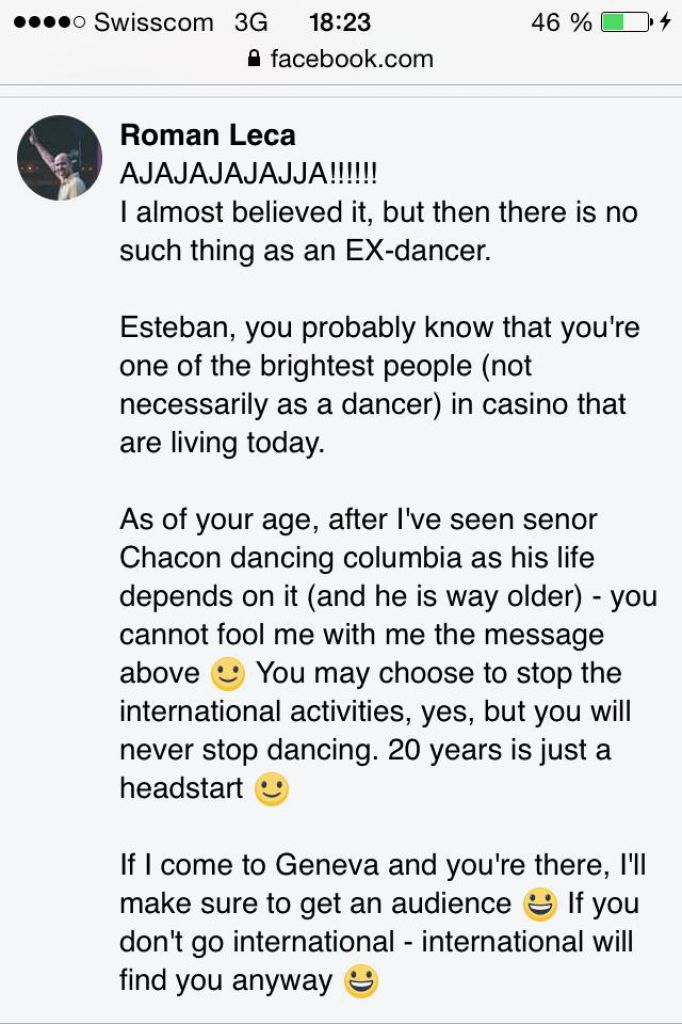Screen dimensions: 682x1024
Task: Click the padlock icon beside facebook.com
Action: tap(255, 59)
